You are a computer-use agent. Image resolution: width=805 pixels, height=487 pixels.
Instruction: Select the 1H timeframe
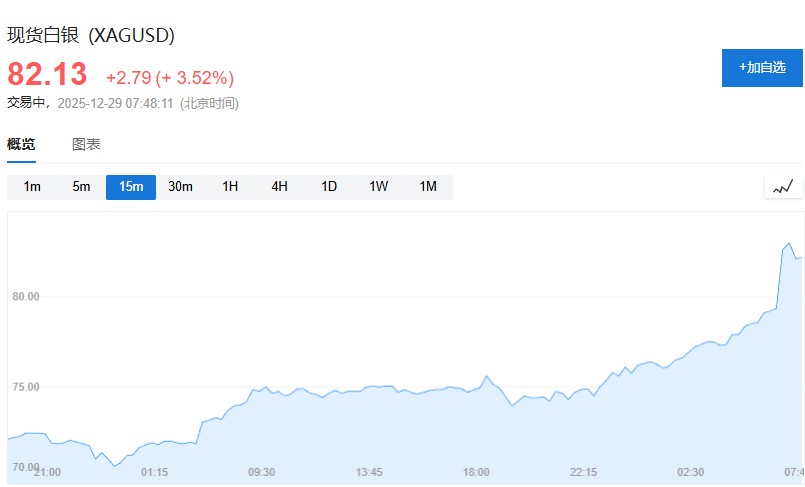[230, 187]
